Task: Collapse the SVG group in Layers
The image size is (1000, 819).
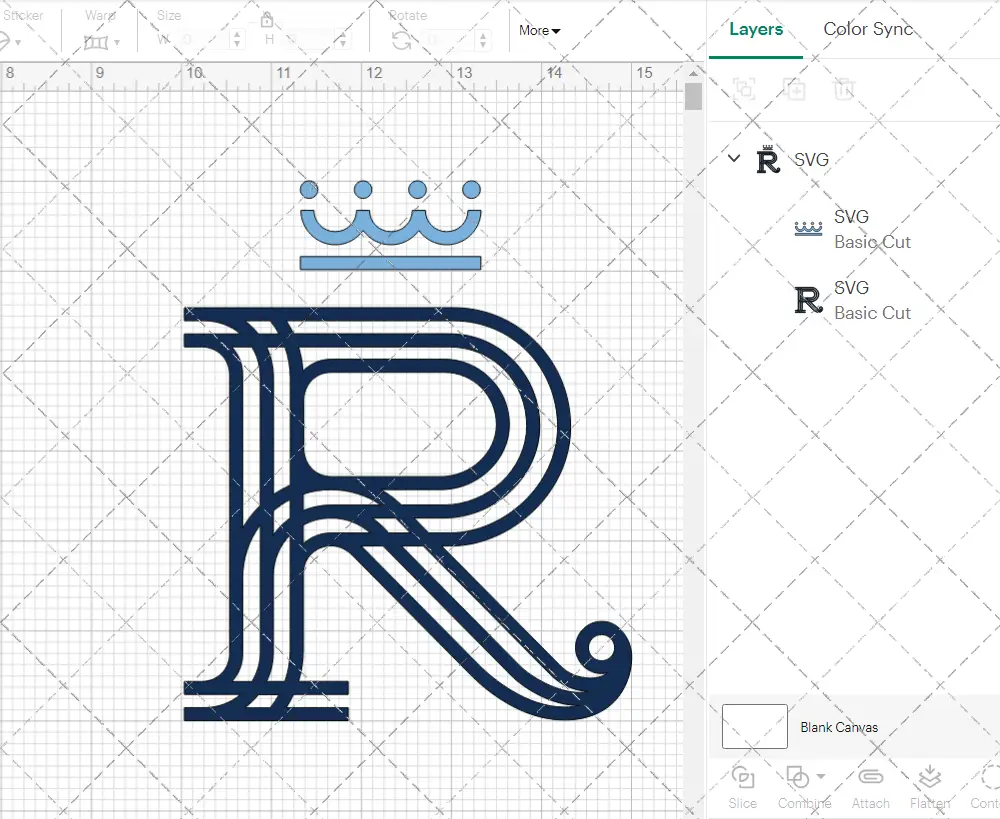Action: [x=734, y=158]
